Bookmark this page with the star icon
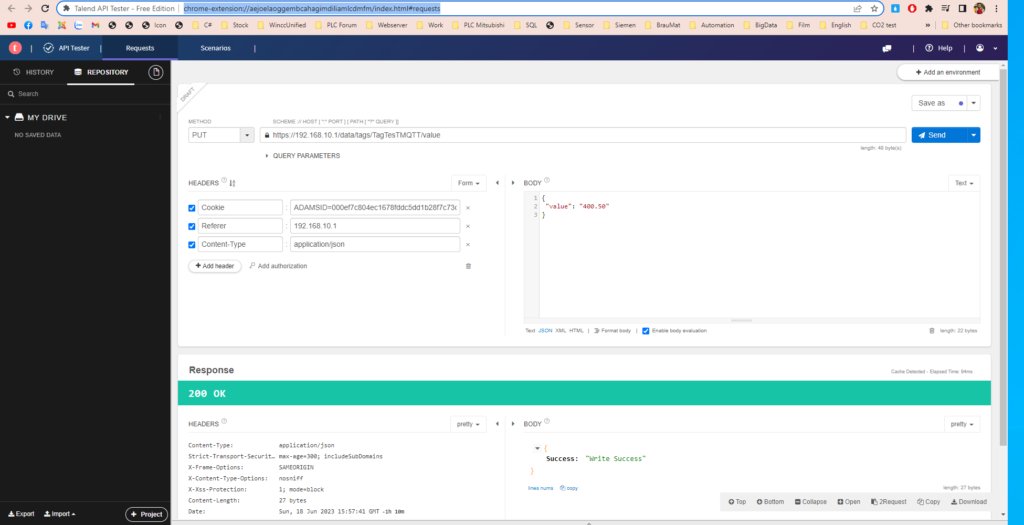Viewport: 1024px width, 525px height. tap(874, 8)
